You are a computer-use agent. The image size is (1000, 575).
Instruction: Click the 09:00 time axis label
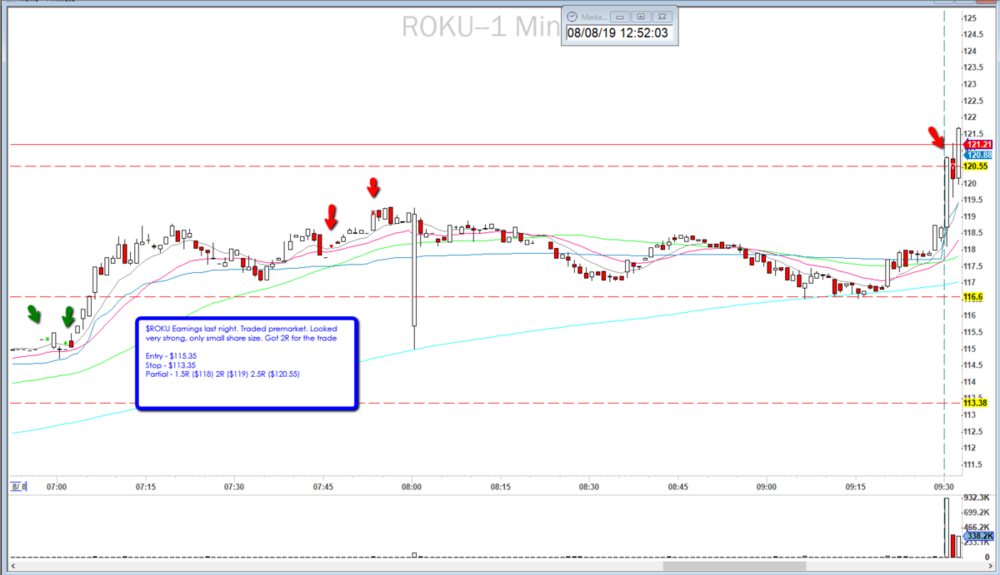pos(767,486)
